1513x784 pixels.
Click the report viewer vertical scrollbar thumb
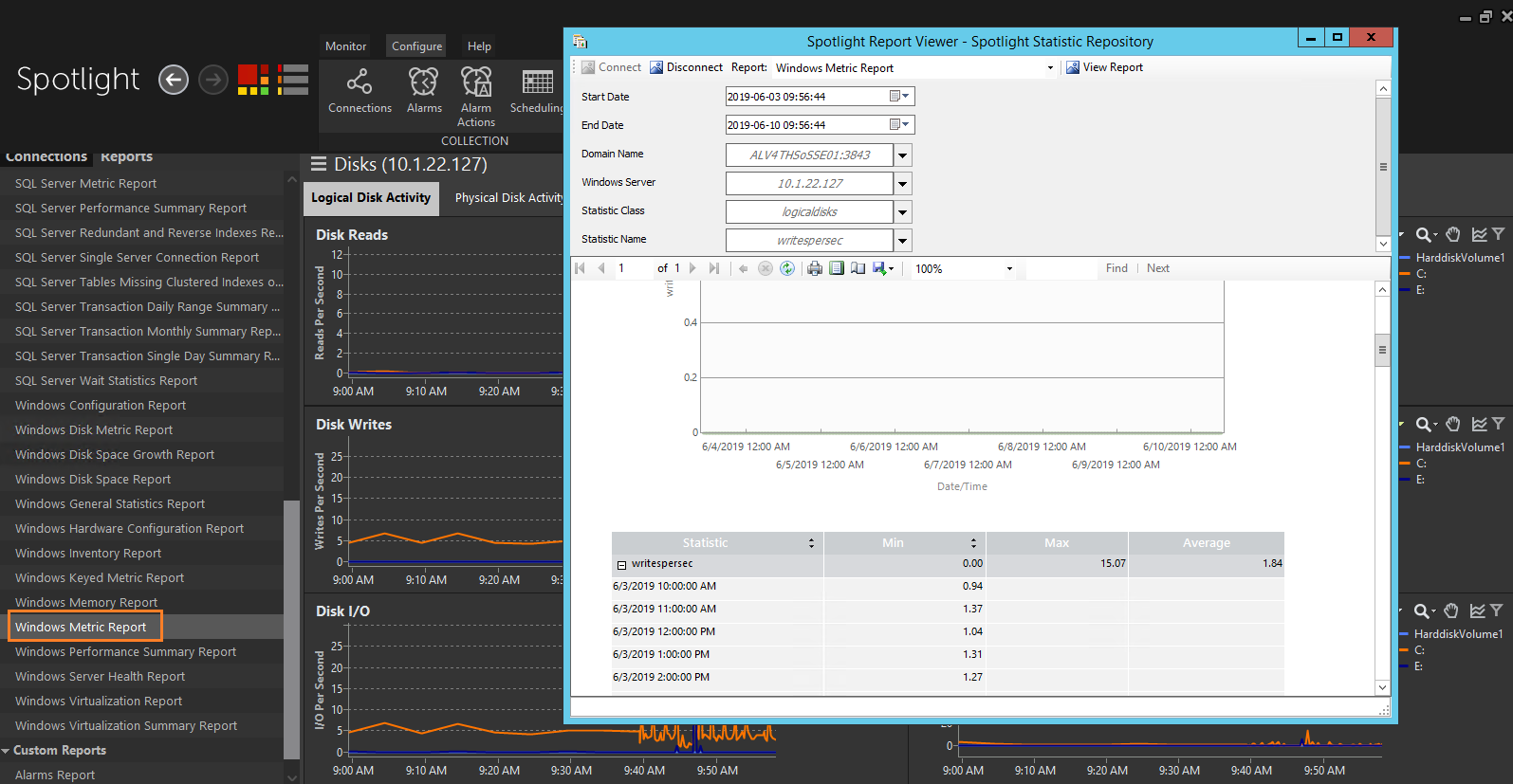[x=1382, y=350]
